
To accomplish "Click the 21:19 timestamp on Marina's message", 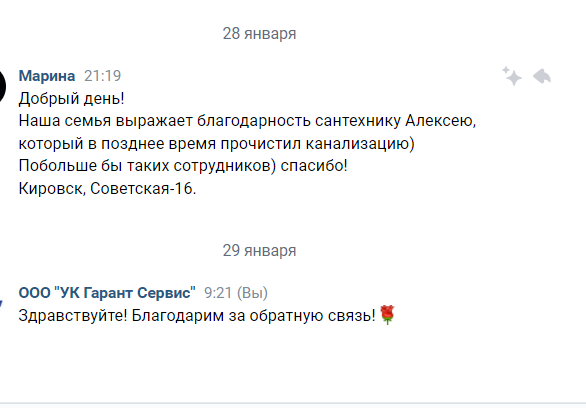I will tap(102, 76).
